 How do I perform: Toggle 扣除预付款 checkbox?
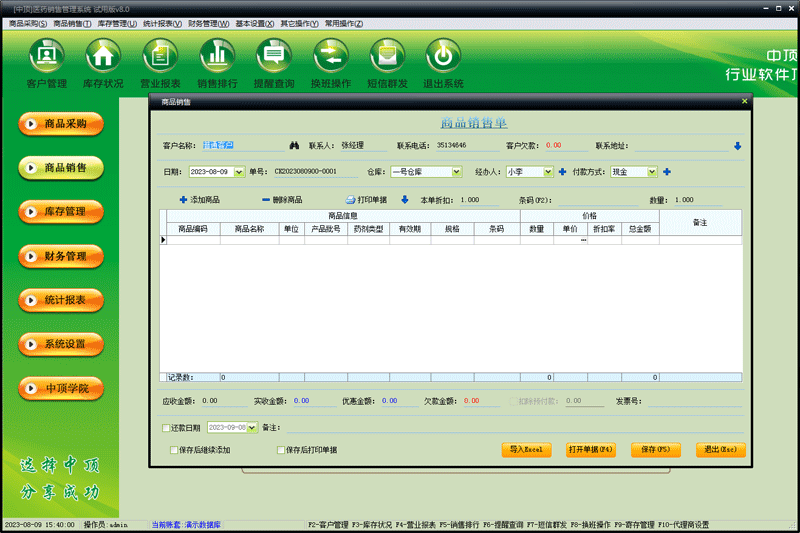(x=513, y=401)
